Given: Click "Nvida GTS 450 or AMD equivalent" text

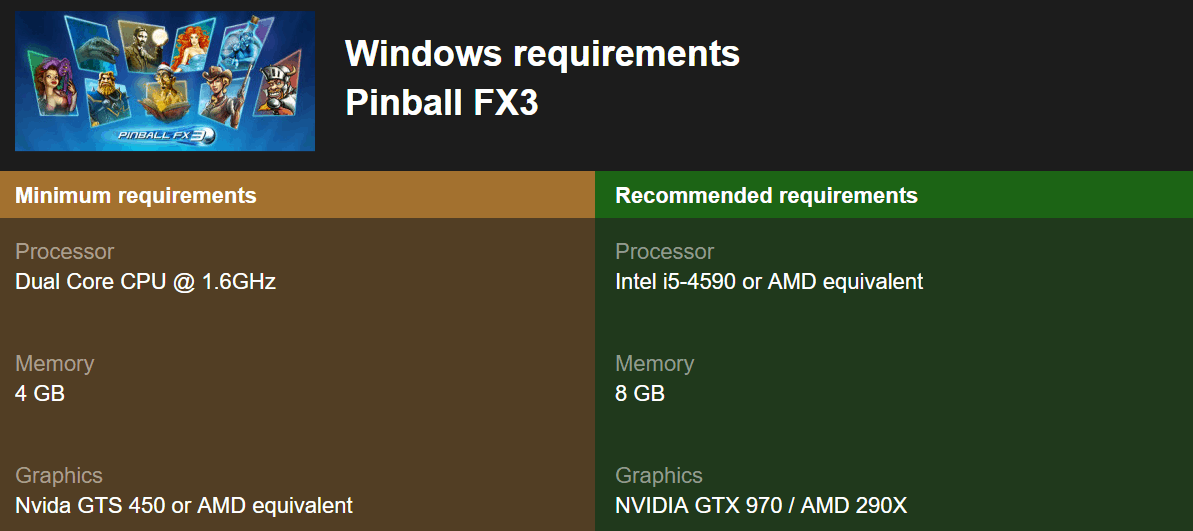Looking at the screenshot, I should pos(184,505).
